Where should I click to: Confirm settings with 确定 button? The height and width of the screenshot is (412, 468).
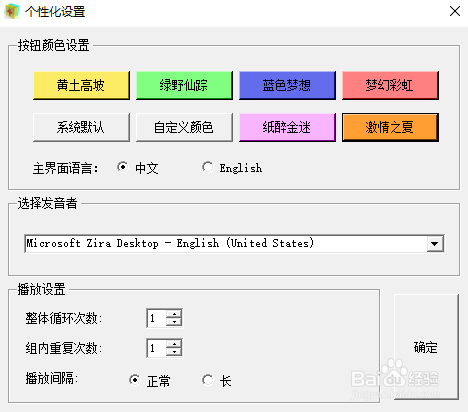point(426,347)
